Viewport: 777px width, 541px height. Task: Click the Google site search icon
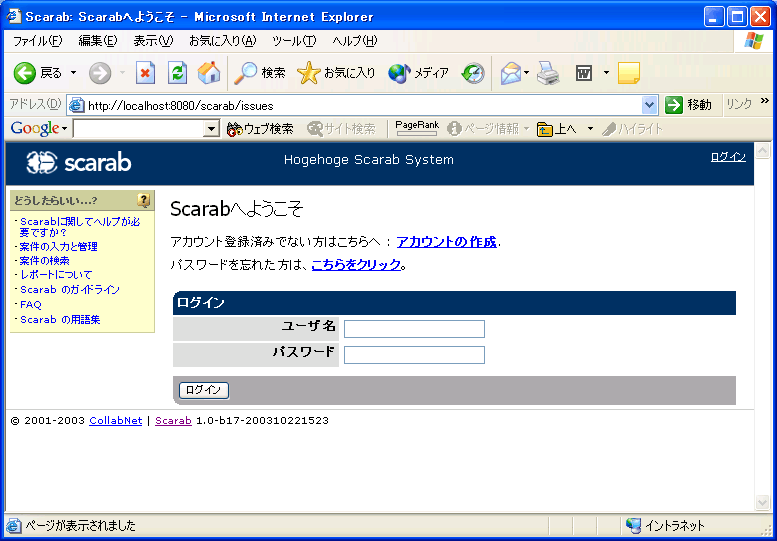click(315, 129)
